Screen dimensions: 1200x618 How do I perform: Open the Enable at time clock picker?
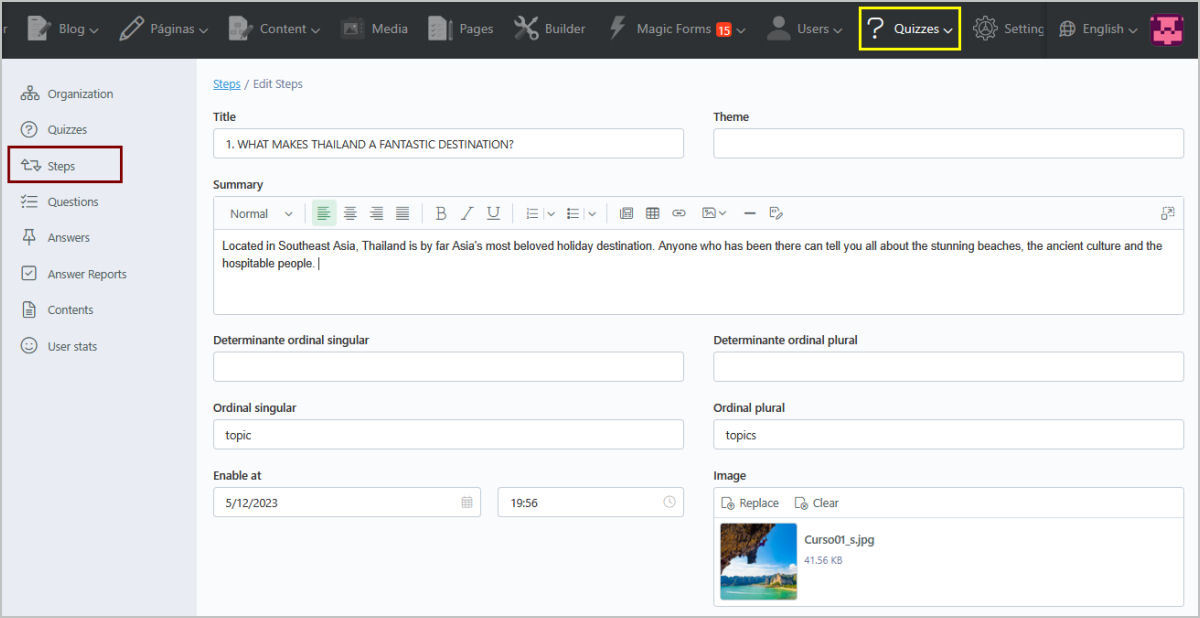pos(669,502)
